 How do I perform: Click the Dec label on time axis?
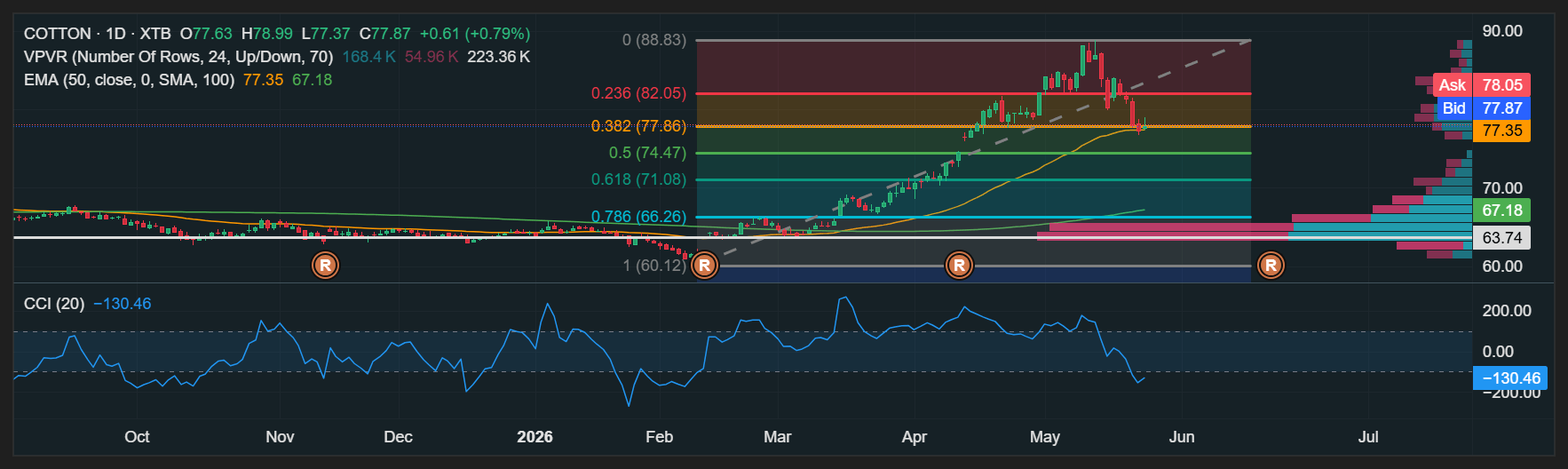[x=398, y=437]
